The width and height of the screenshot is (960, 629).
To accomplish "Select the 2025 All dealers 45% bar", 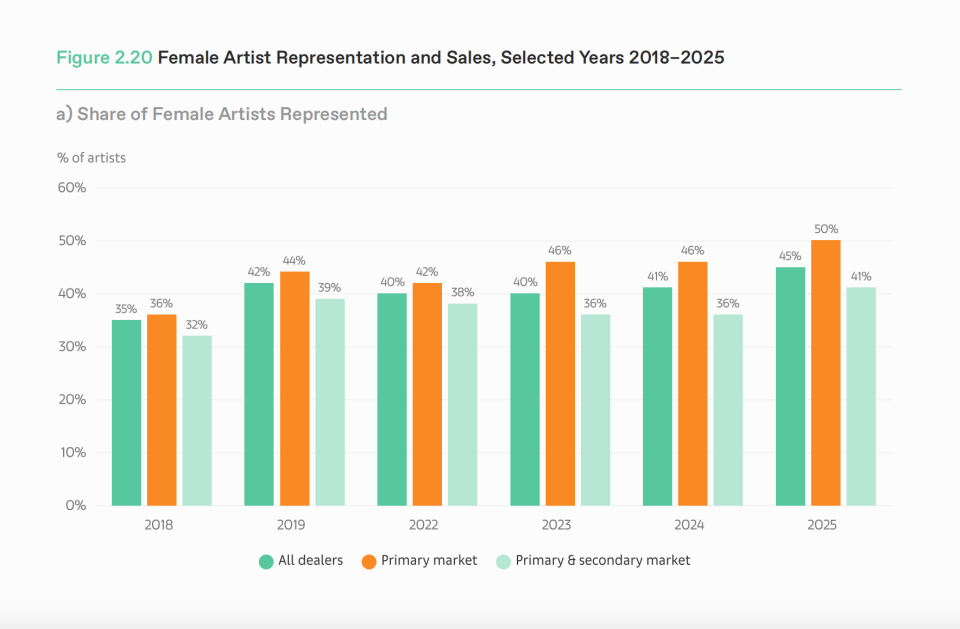I will [x=790, y=386].
